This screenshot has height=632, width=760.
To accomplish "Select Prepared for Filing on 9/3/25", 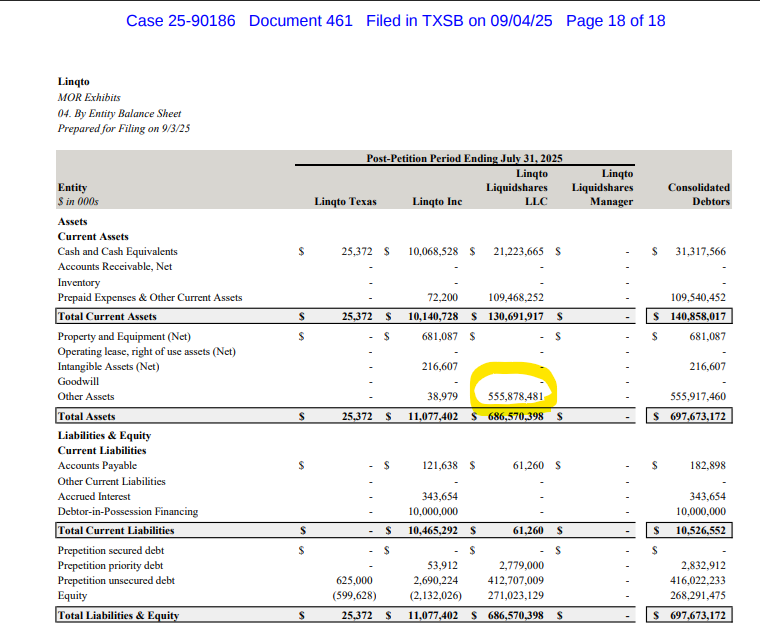I will pyautogui.click(x=124, y=128).
